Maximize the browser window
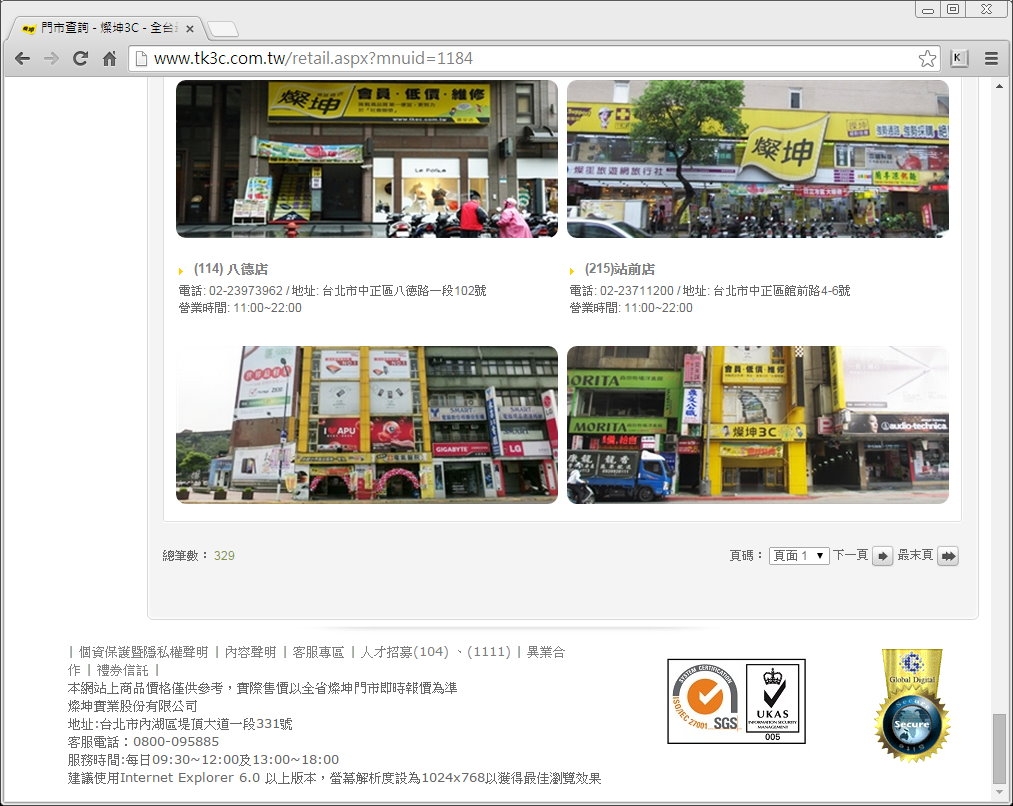 coord(953,9)
